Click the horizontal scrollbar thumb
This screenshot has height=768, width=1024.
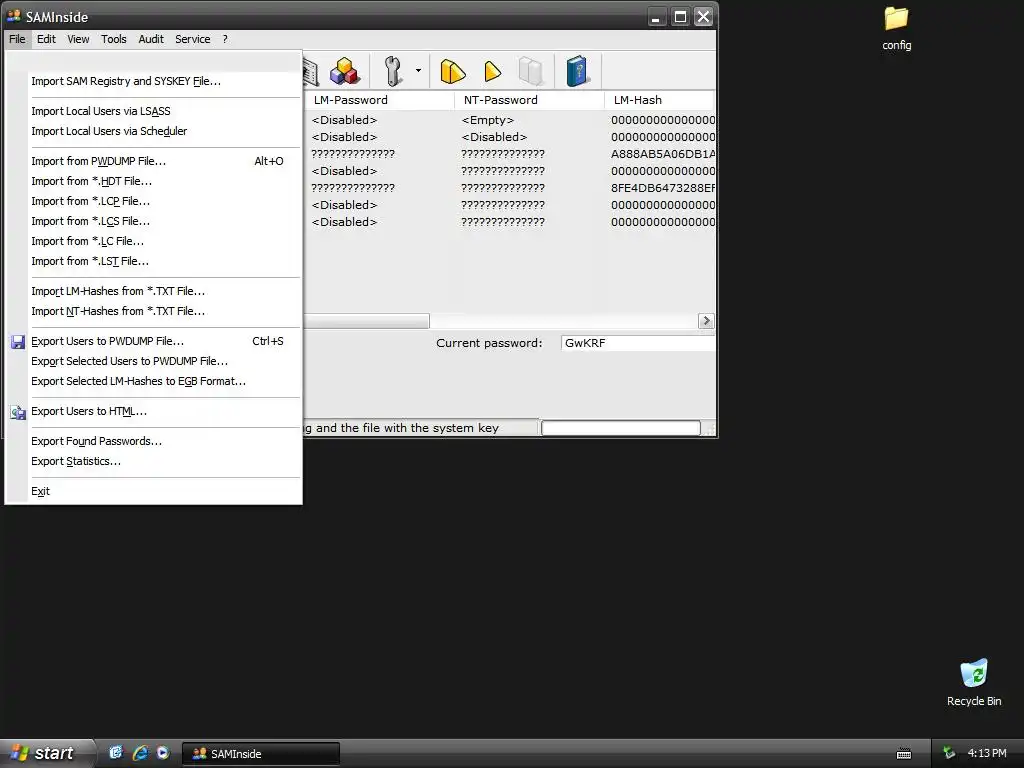coord(366,321)
